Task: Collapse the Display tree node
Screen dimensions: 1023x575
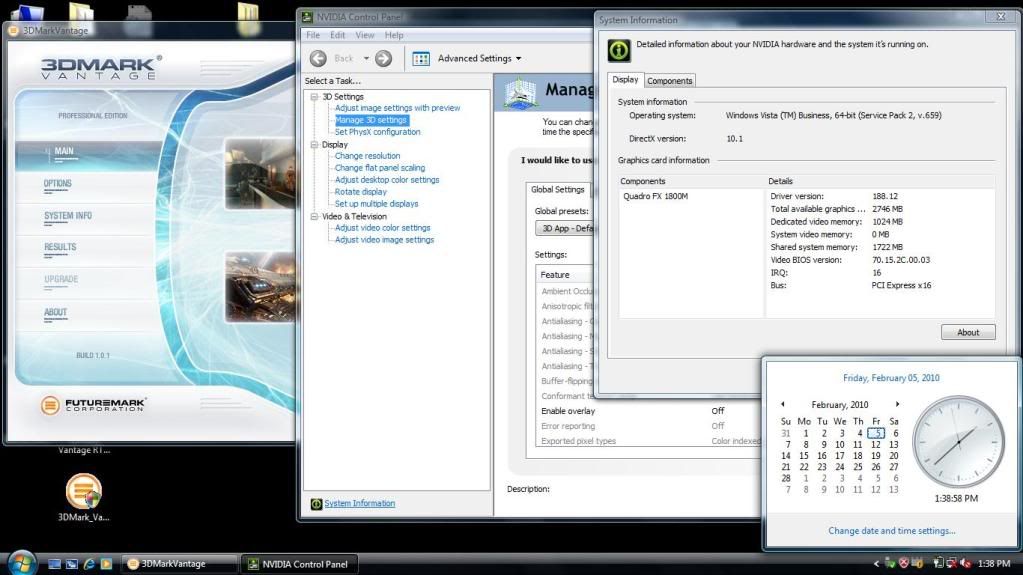Action: 314,144
